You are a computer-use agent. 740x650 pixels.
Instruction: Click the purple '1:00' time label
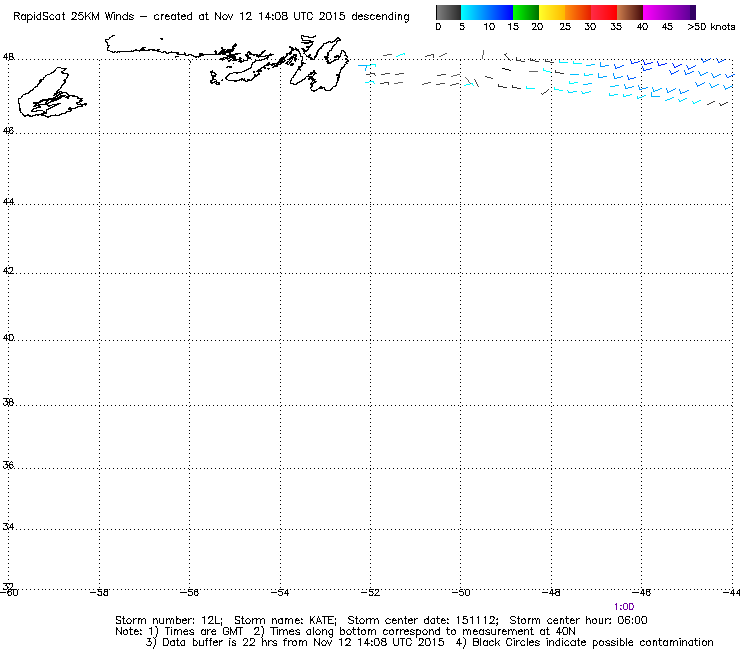(x=624, y=607)
